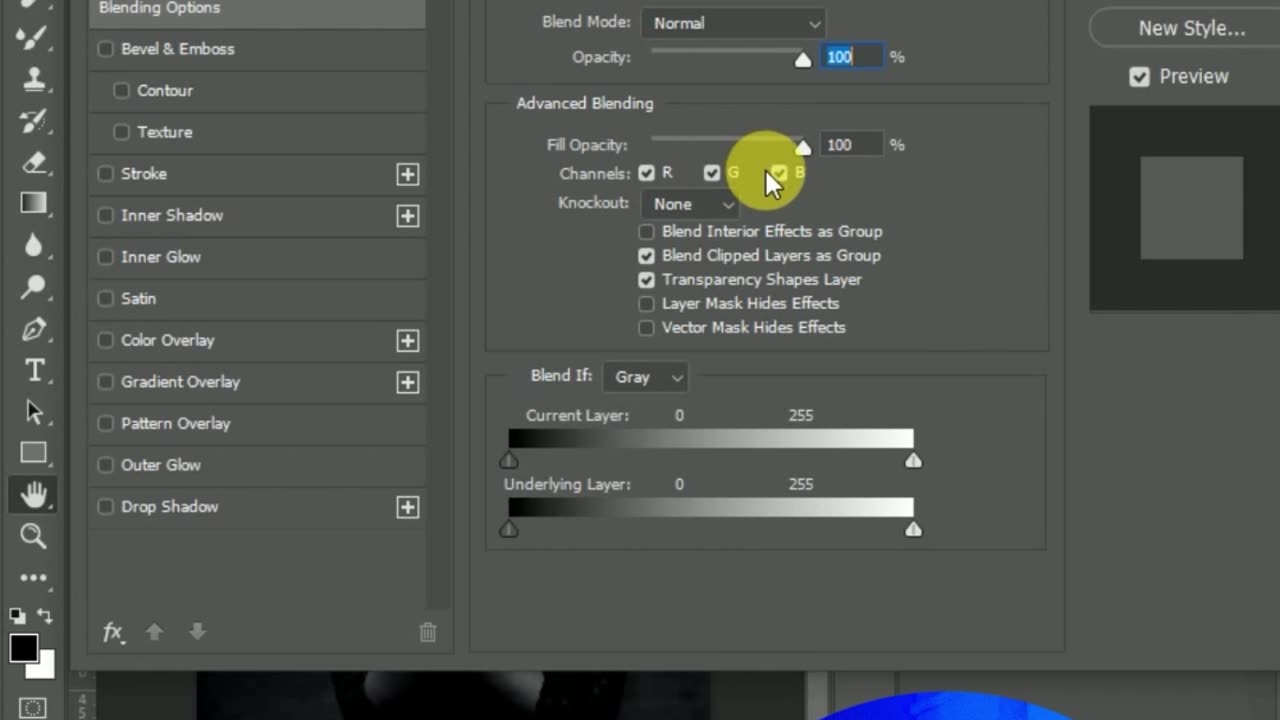Move effect down with arrow icon
Viewport: 1280px width, 720px height.
[x=197, y=632]
